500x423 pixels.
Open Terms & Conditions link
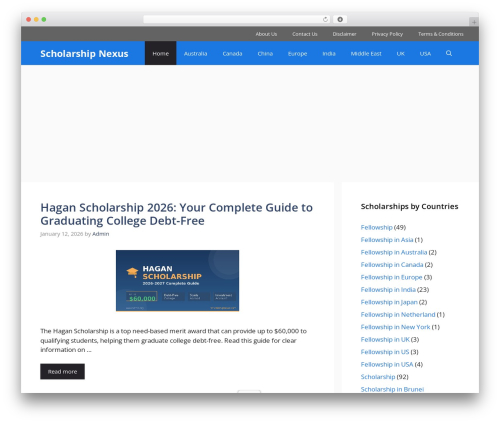[x=441, y=34]
